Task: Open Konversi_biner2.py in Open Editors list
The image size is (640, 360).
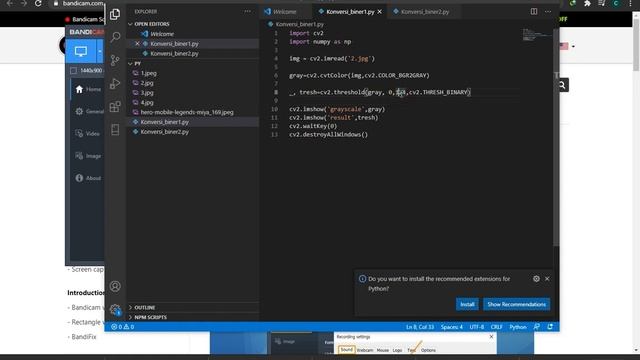Action: [x=174, y=53]
